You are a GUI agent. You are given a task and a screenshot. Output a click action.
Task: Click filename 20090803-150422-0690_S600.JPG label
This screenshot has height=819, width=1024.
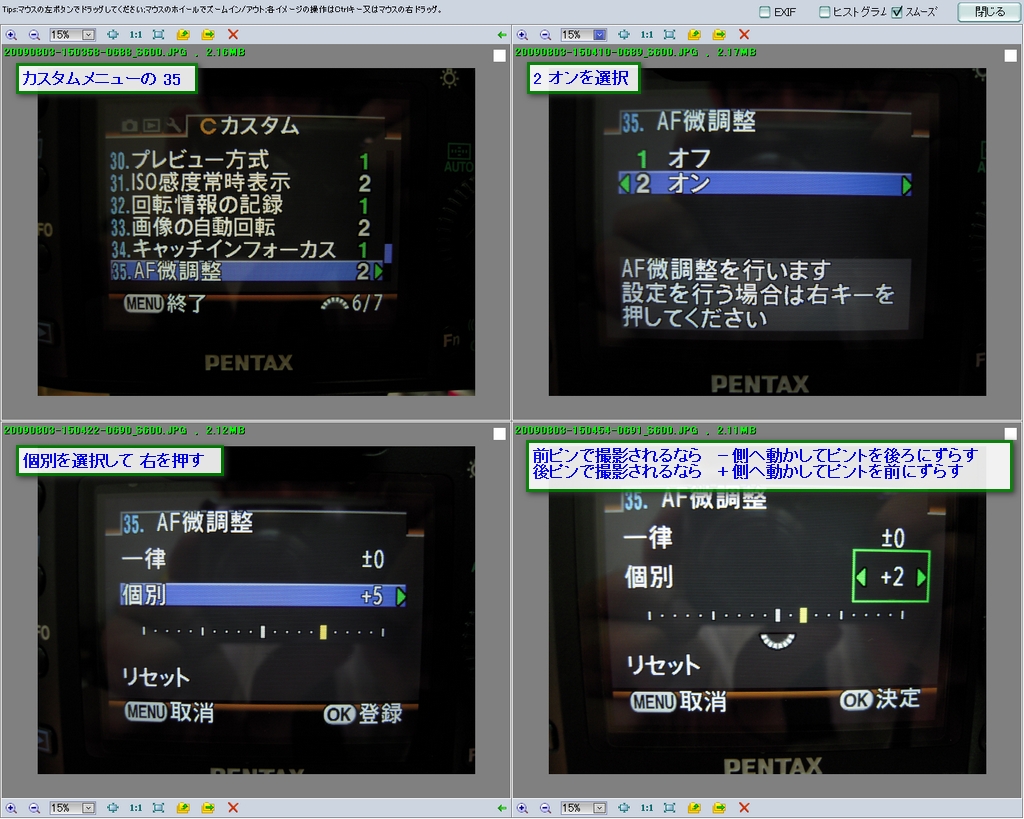[95, 430]
